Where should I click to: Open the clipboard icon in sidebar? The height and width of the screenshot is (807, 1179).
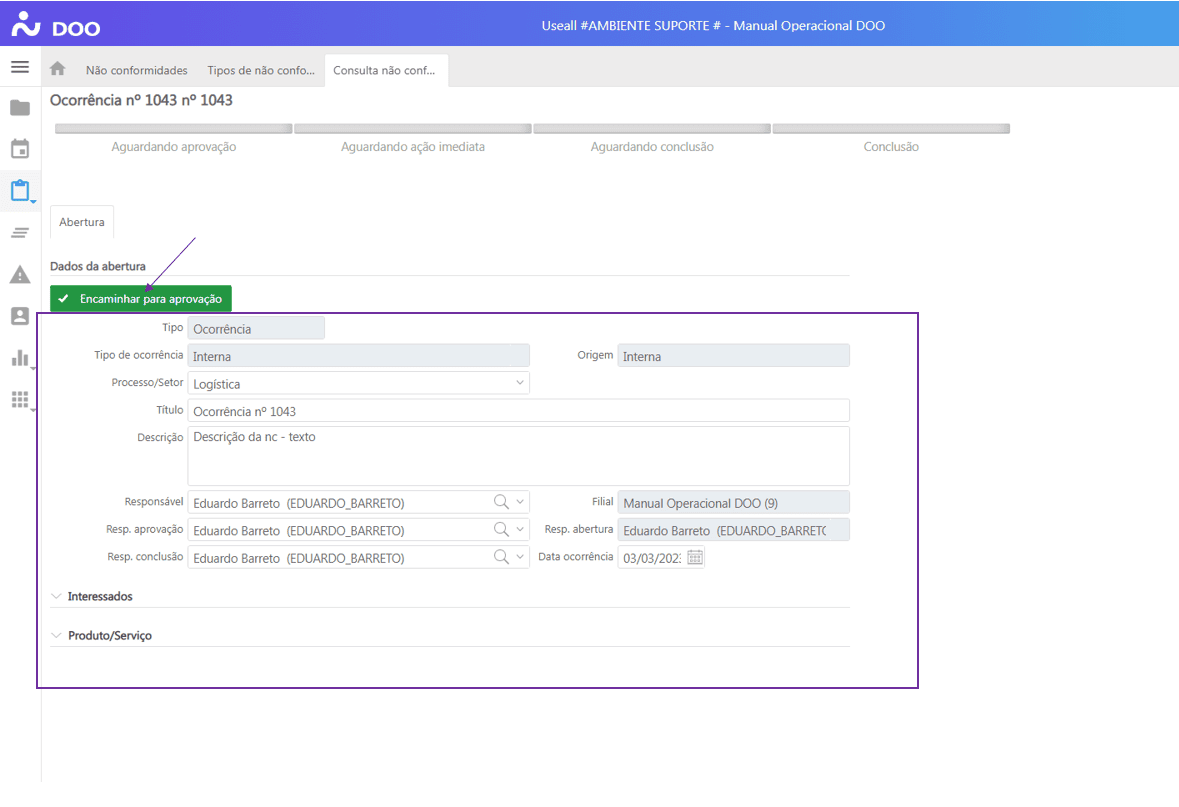pyautogui.click(x=20, y=190)
